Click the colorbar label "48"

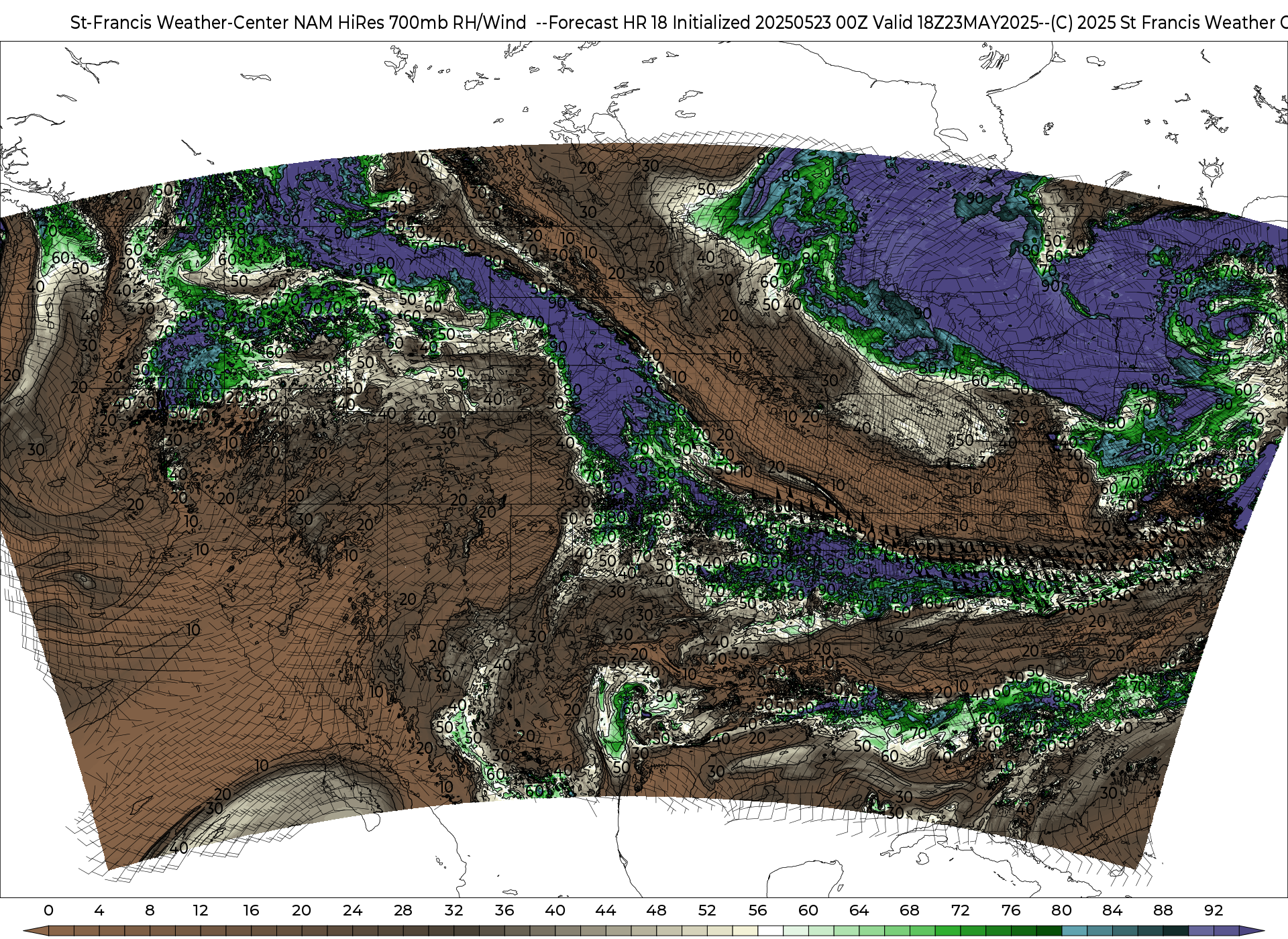[x=656, y=910]
